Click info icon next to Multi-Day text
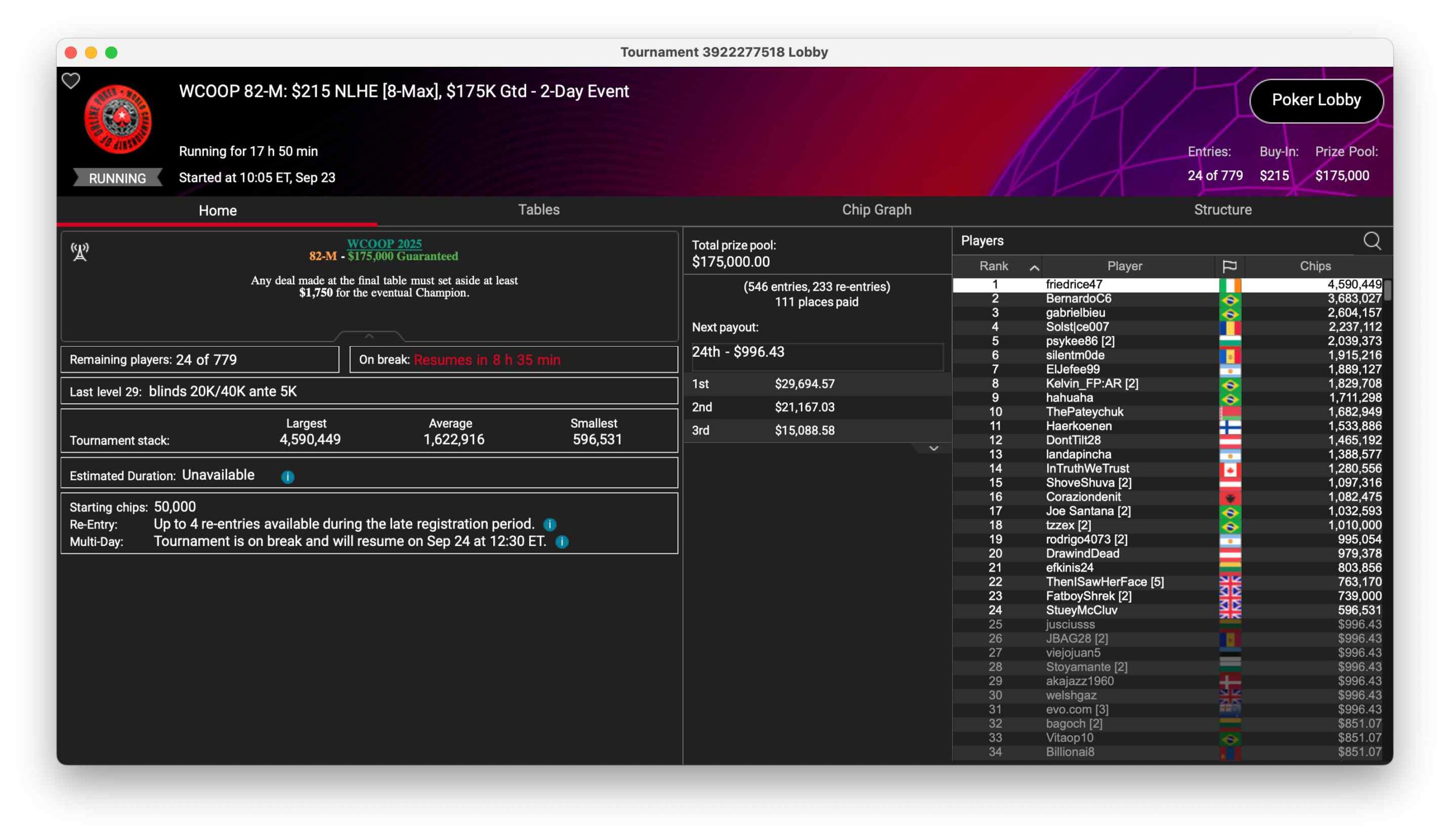This screenshot has width=1450, height=840. coord(562,542)
